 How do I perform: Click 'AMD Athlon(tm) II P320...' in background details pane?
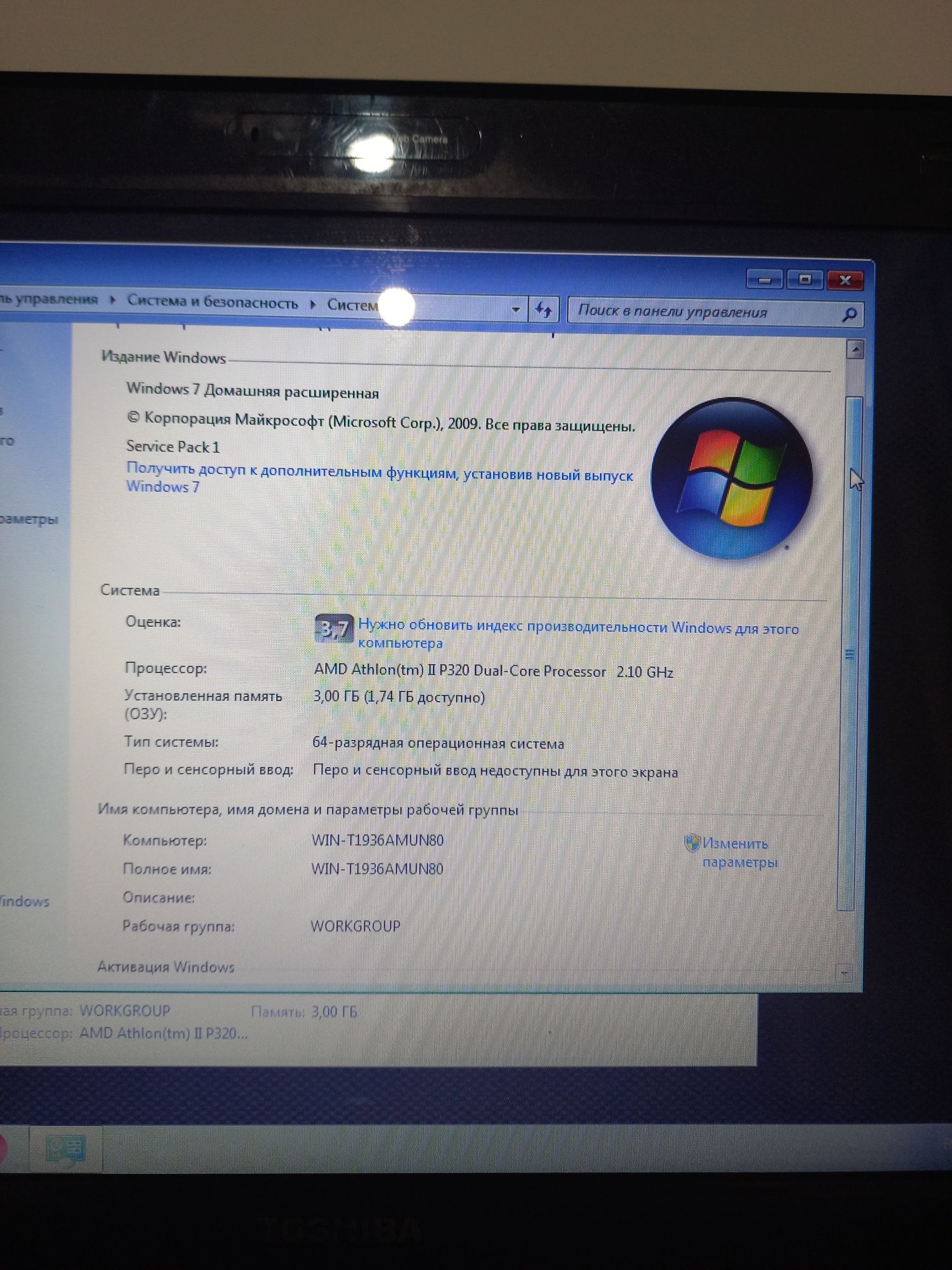pos(163,1033)
